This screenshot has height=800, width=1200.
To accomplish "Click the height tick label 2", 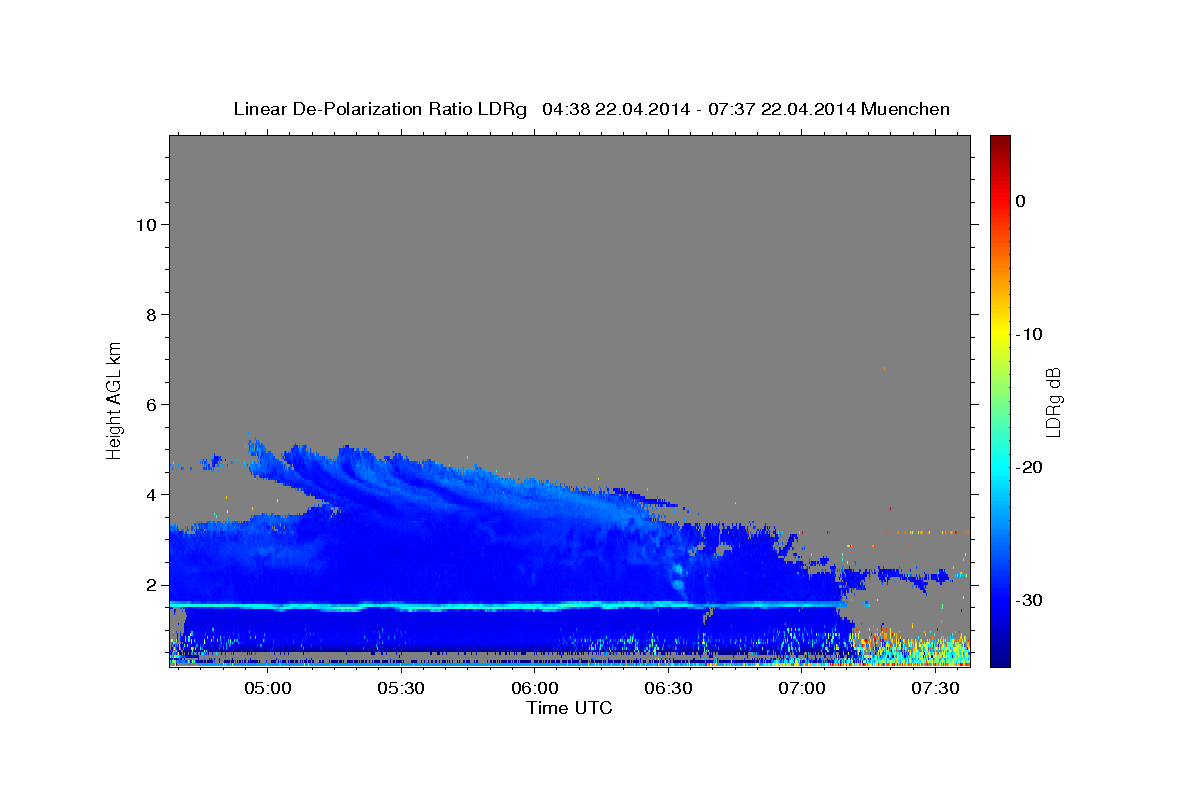I will 150,585.
